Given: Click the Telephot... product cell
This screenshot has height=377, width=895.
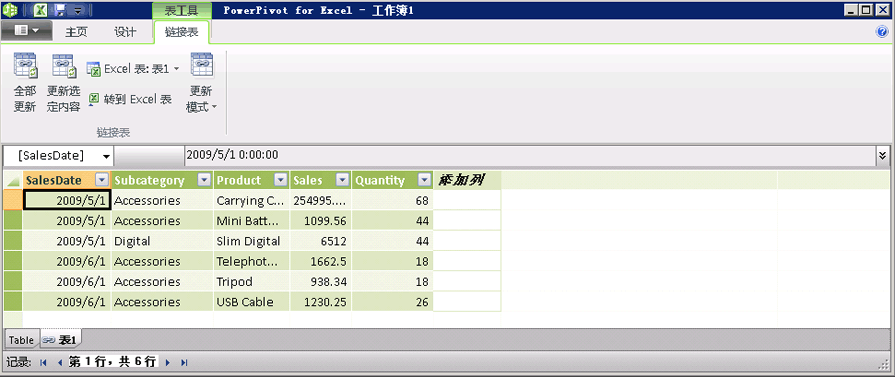Looking at the screenshot, I should tap(252, 261).
